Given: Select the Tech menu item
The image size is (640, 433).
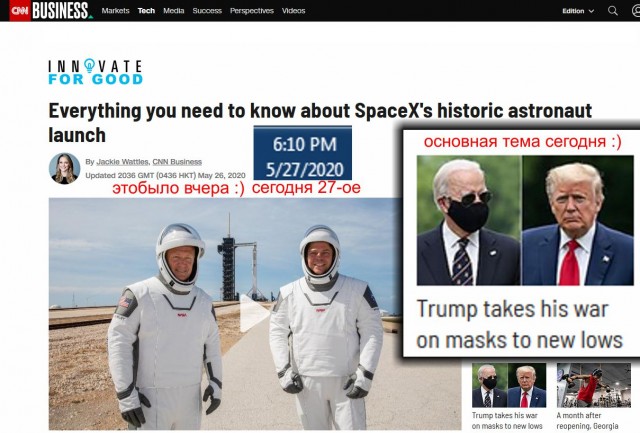Looking at the screenshot, I should coord(146,11).
